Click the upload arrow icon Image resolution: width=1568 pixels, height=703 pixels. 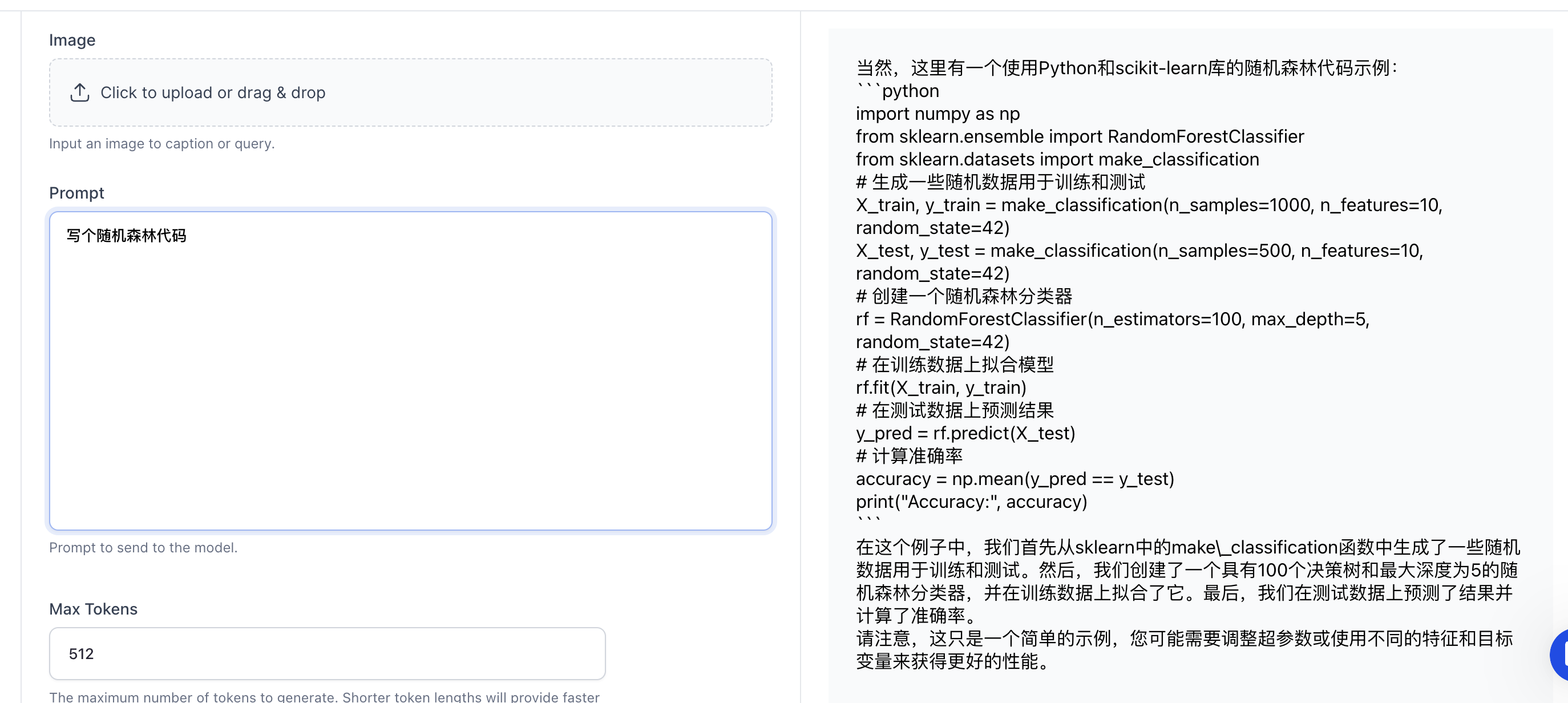pos(80,92)
